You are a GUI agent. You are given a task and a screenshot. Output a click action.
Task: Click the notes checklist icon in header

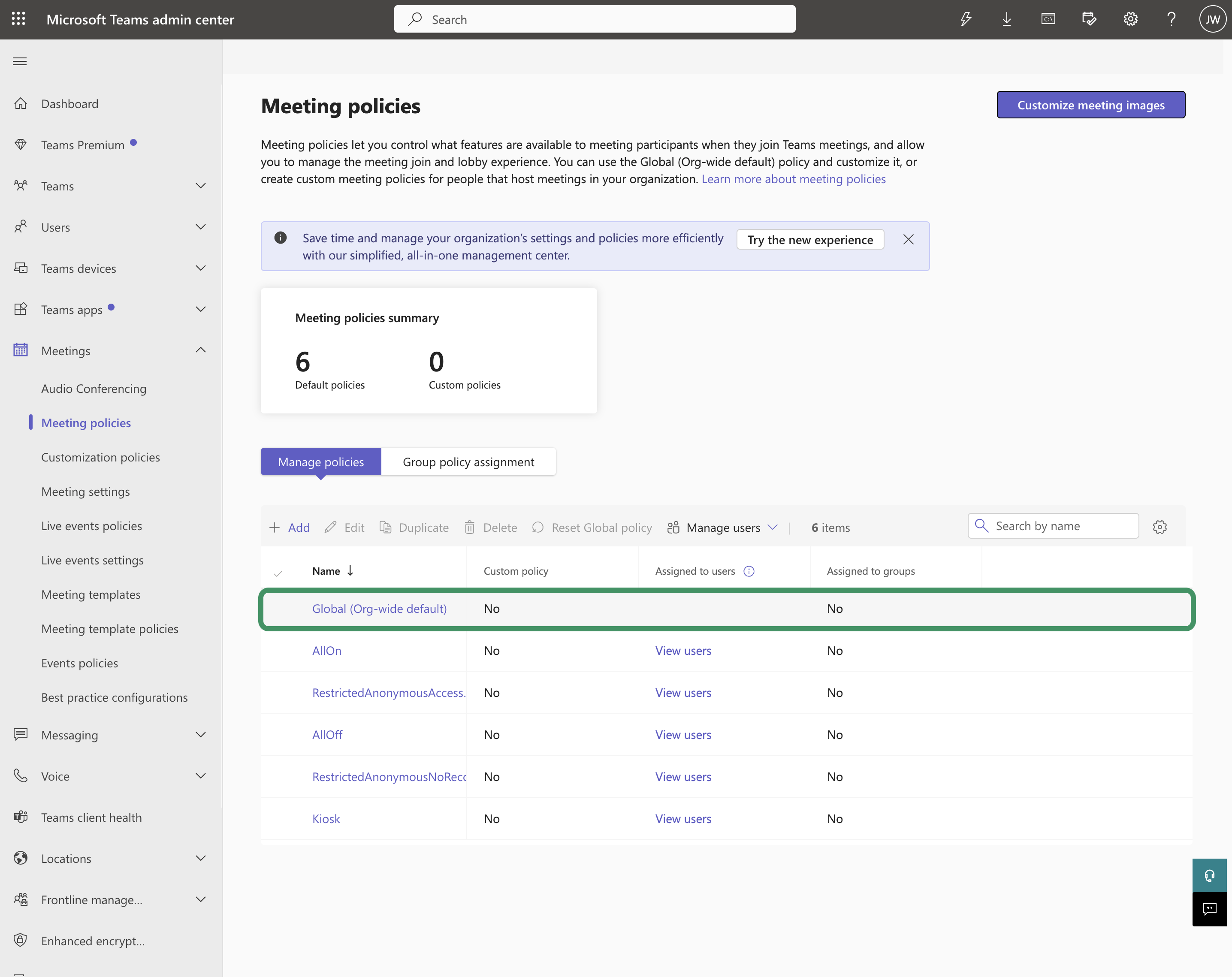point(1089,19)
